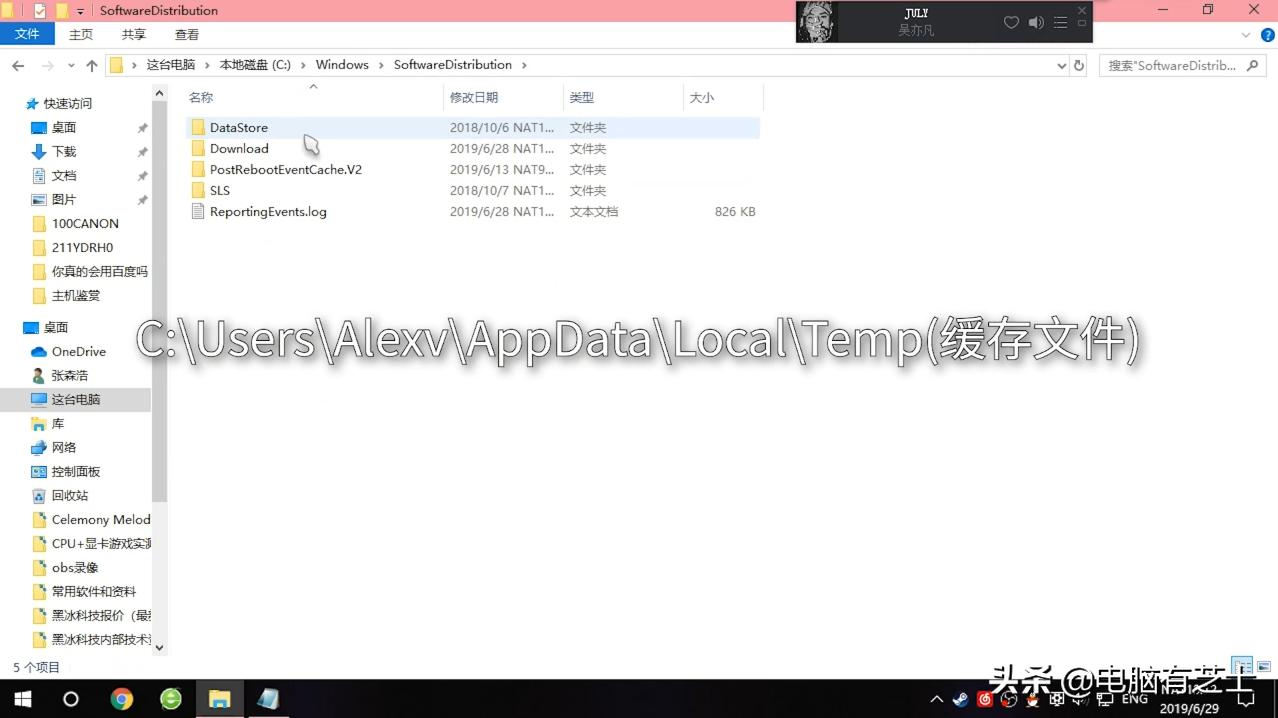1278x718 pixels.
Task: Select 常用软件和资料 folder in sidebar
Action: click(93, 592)
